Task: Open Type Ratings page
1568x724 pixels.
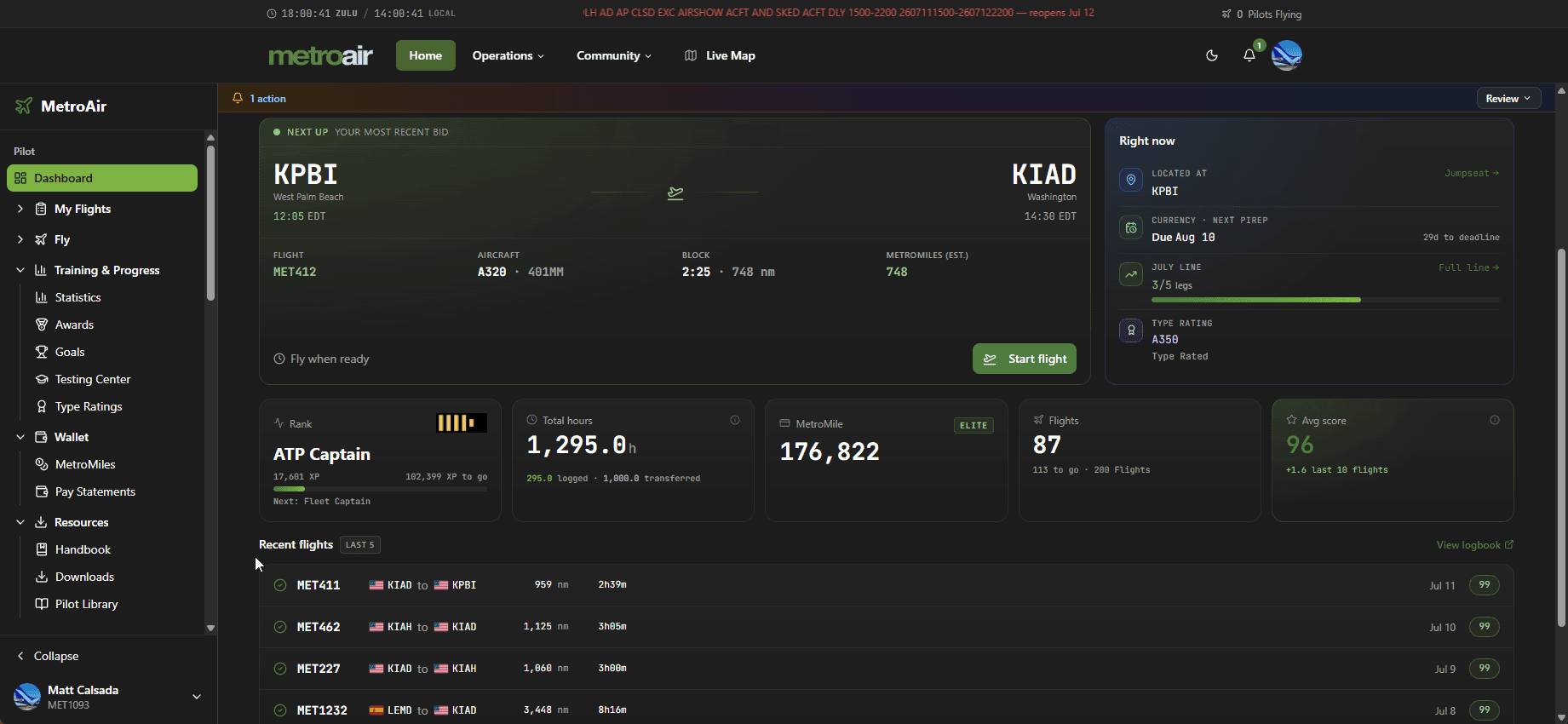Action: pyautogui.click(x=89, y=406)
